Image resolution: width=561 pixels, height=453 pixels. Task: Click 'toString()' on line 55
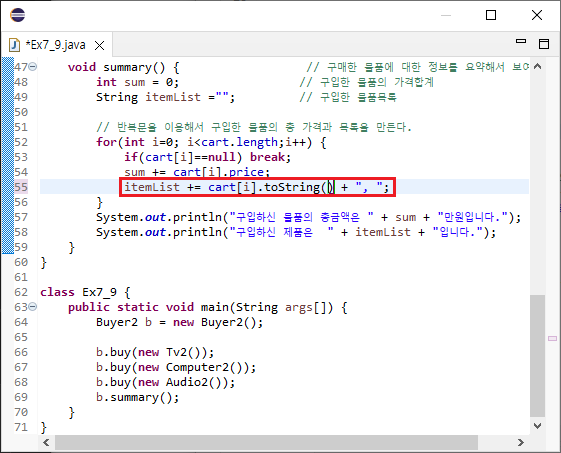click(x=298, y=187)
